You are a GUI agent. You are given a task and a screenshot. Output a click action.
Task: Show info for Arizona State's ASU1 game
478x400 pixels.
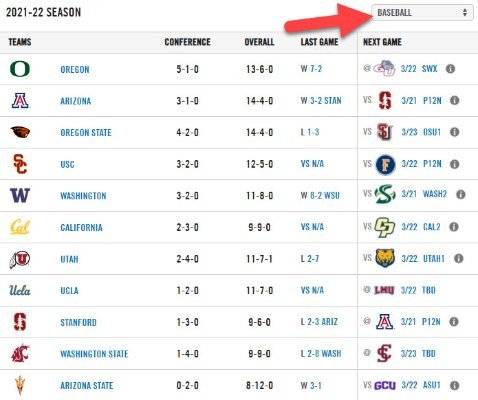click(454, 385)
